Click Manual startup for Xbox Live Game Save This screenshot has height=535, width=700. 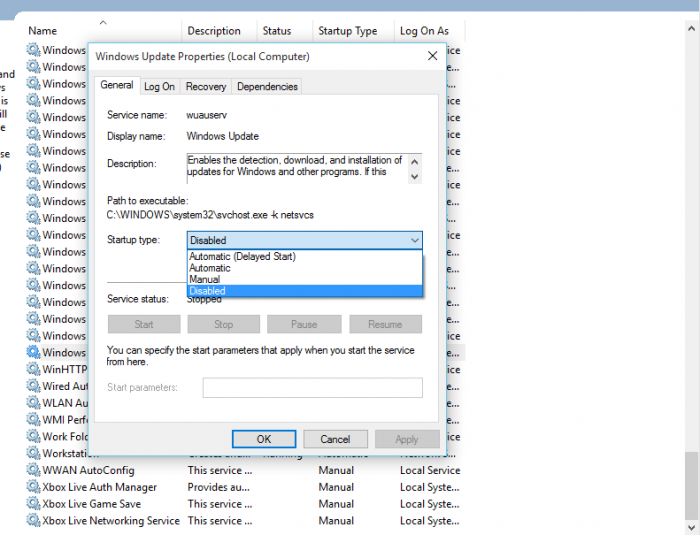[x=336, y=504]
